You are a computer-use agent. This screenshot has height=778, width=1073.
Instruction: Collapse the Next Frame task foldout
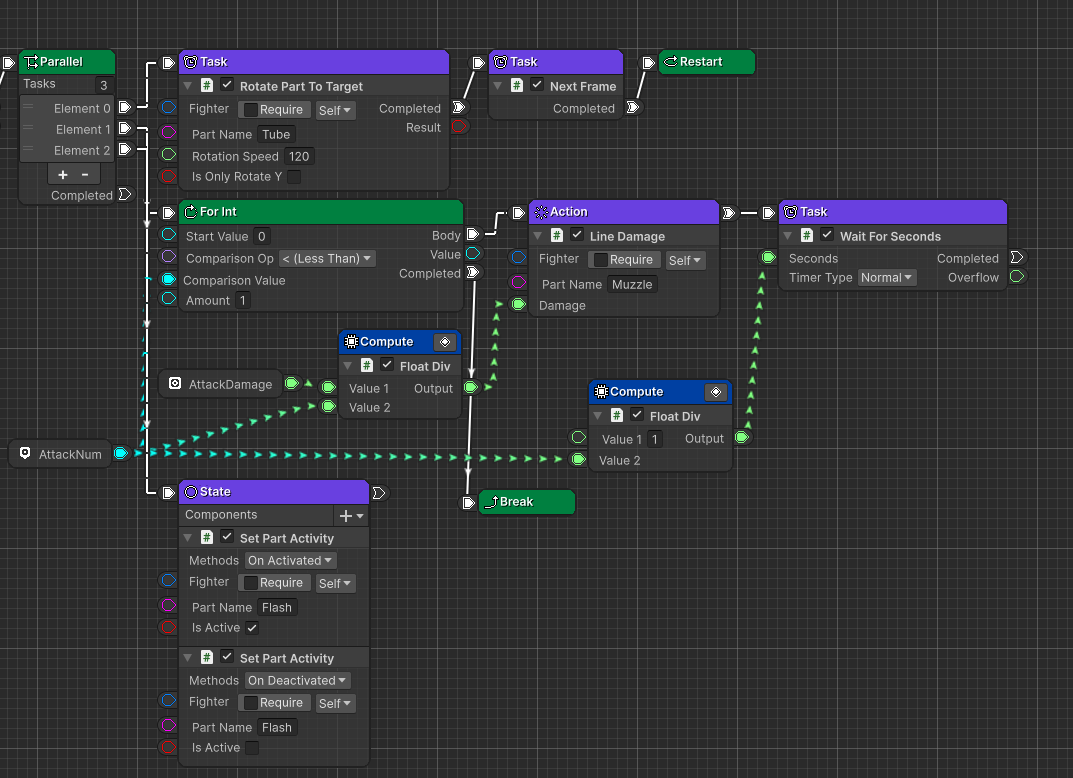point(497,86)
